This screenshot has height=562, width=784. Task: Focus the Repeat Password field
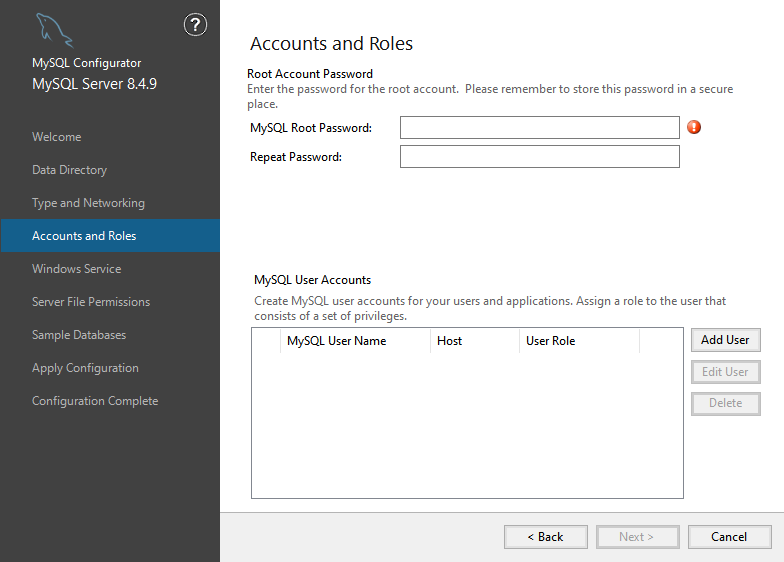(539, 156)
